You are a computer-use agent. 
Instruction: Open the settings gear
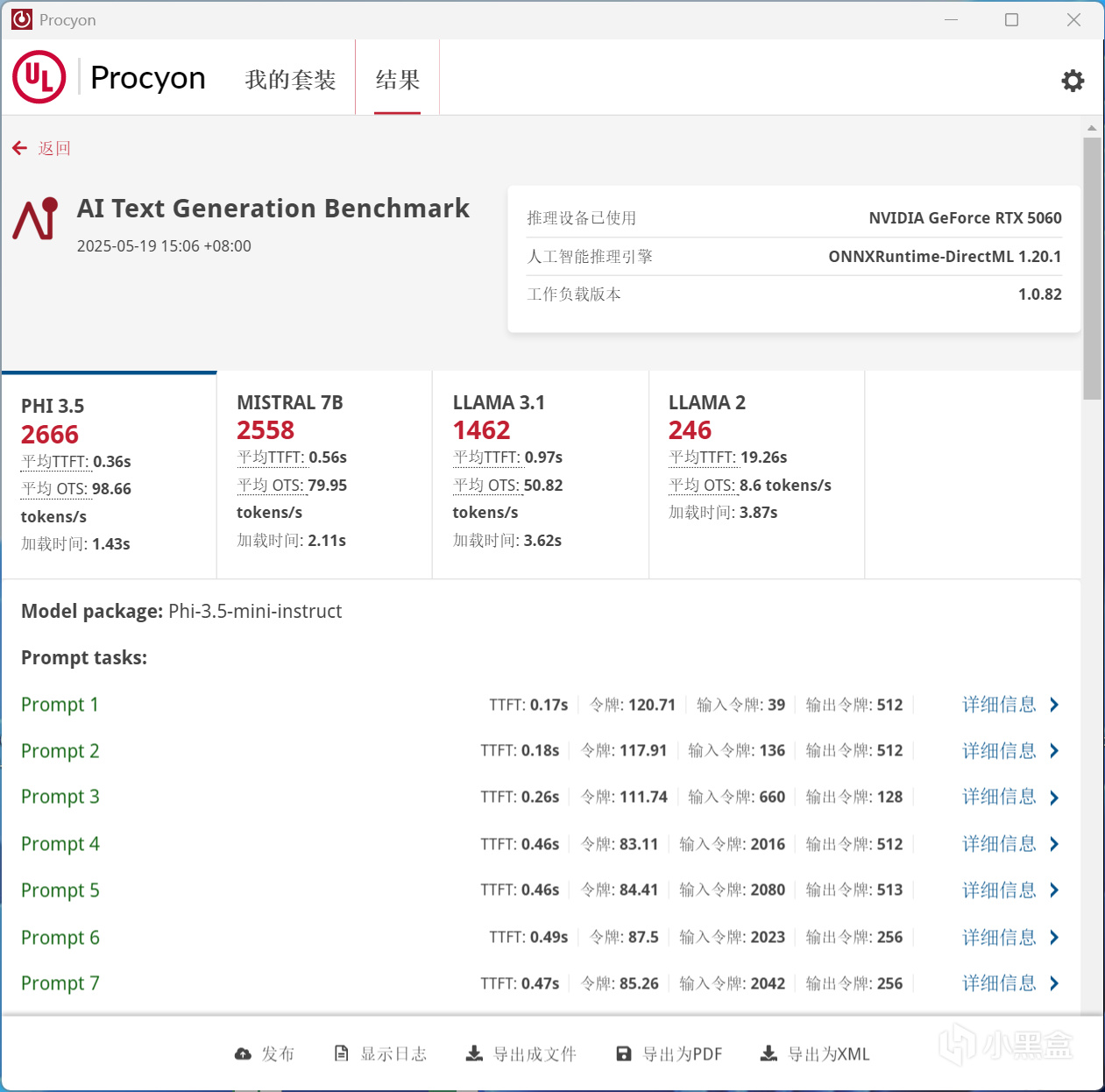pos(1073,80)
